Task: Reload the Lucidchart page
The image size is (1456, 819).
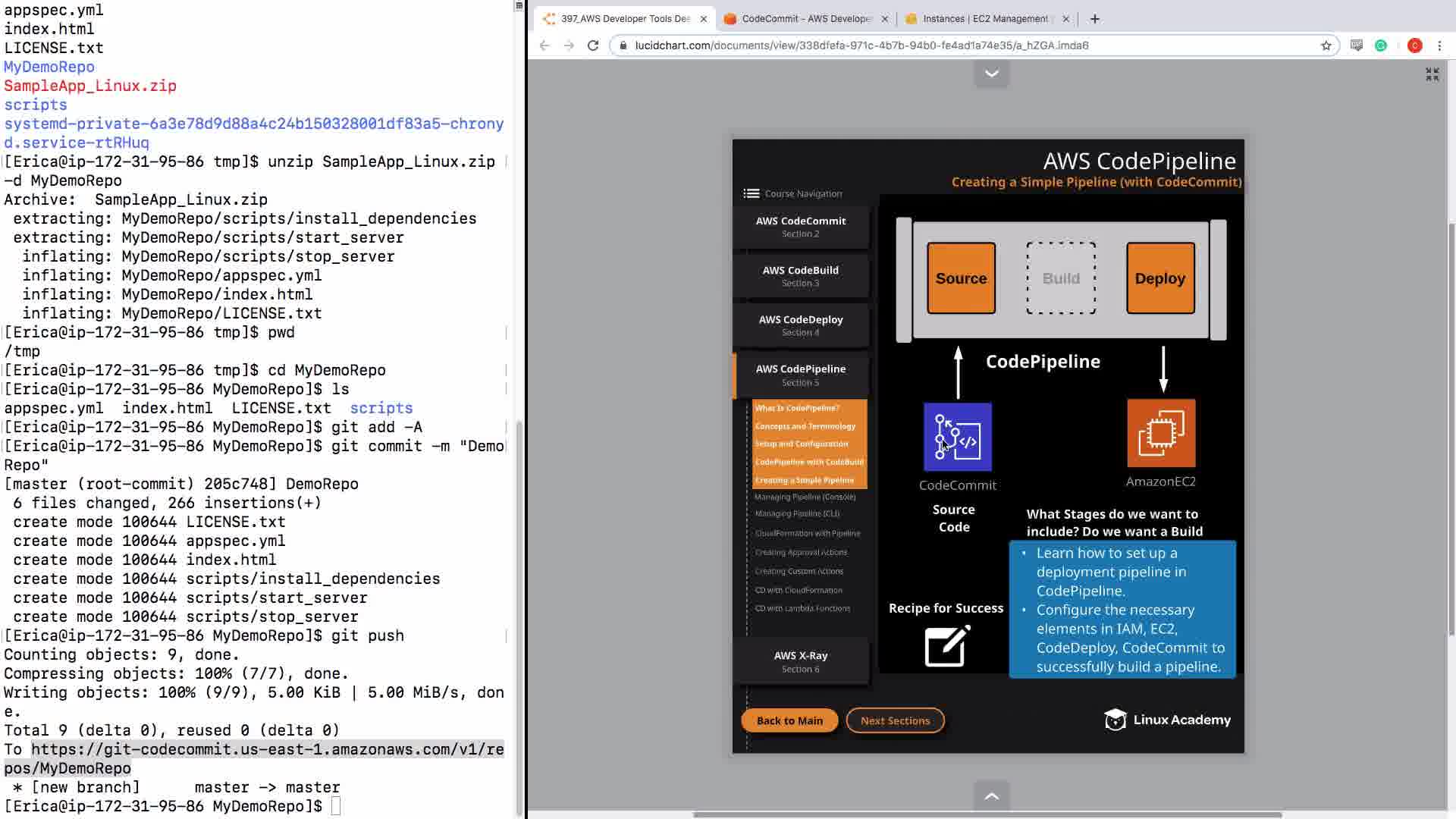Action: [x=593, y=45]
